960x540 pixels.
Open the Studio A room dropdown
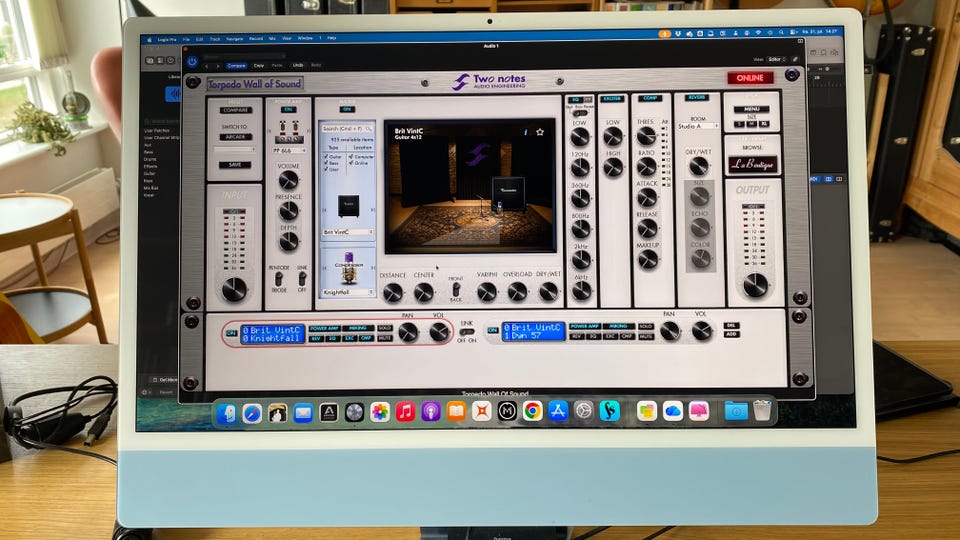[x=698, y=126]
